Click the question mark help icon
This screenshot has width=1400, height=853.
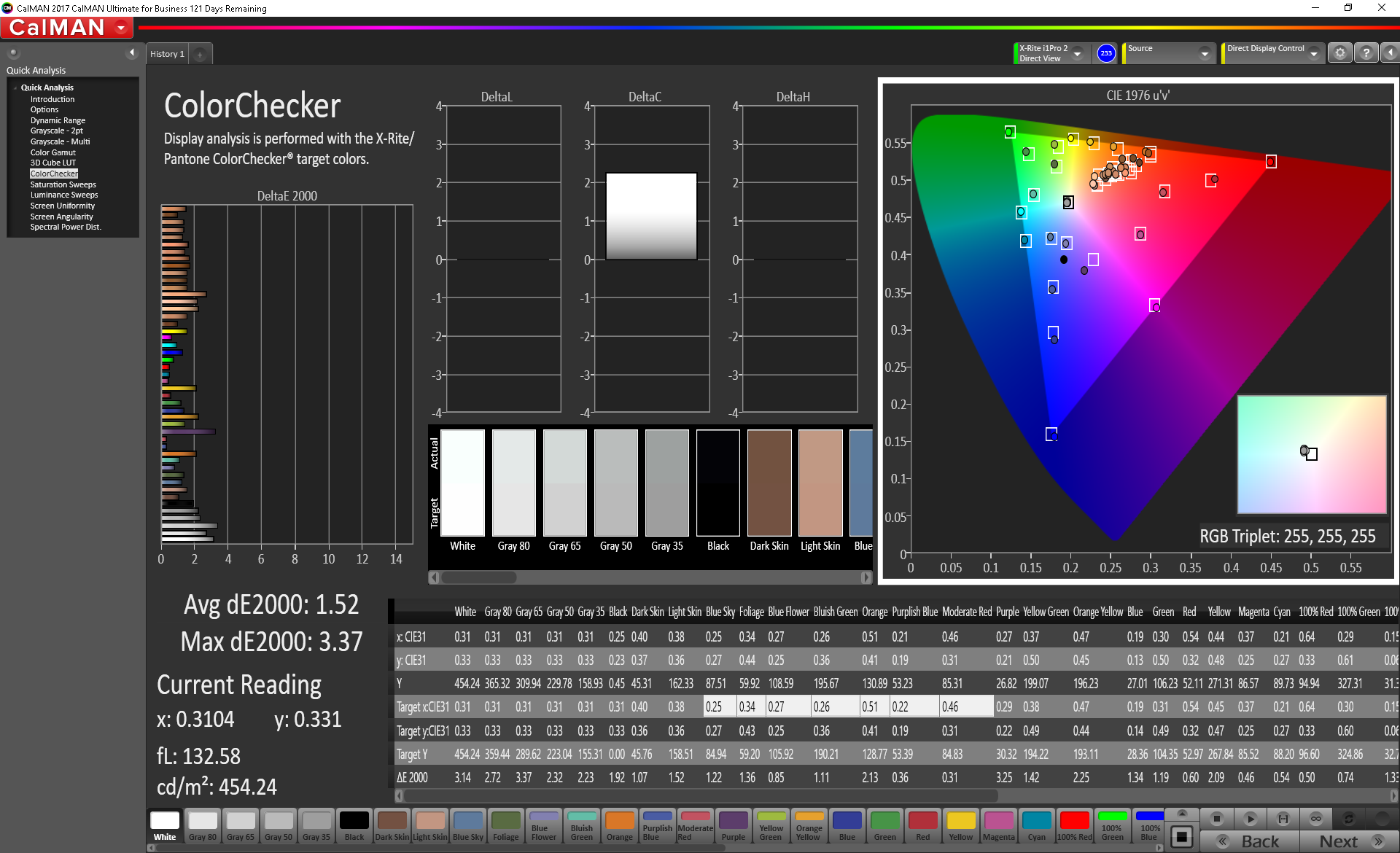click(x=1366, y=53)
